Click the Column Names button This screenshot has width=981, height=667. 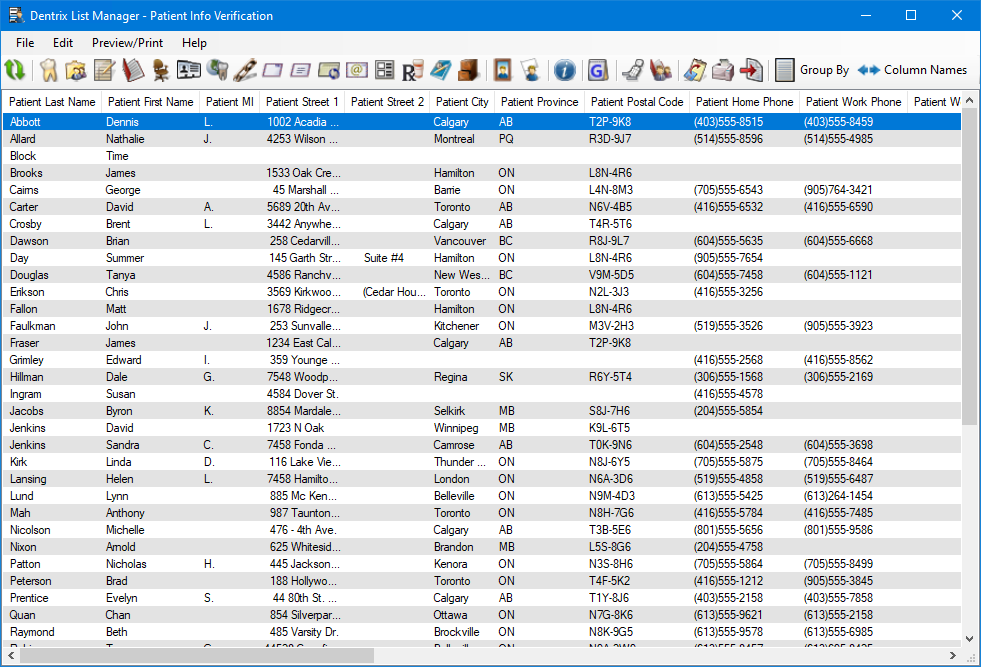[x=912, y=69]
